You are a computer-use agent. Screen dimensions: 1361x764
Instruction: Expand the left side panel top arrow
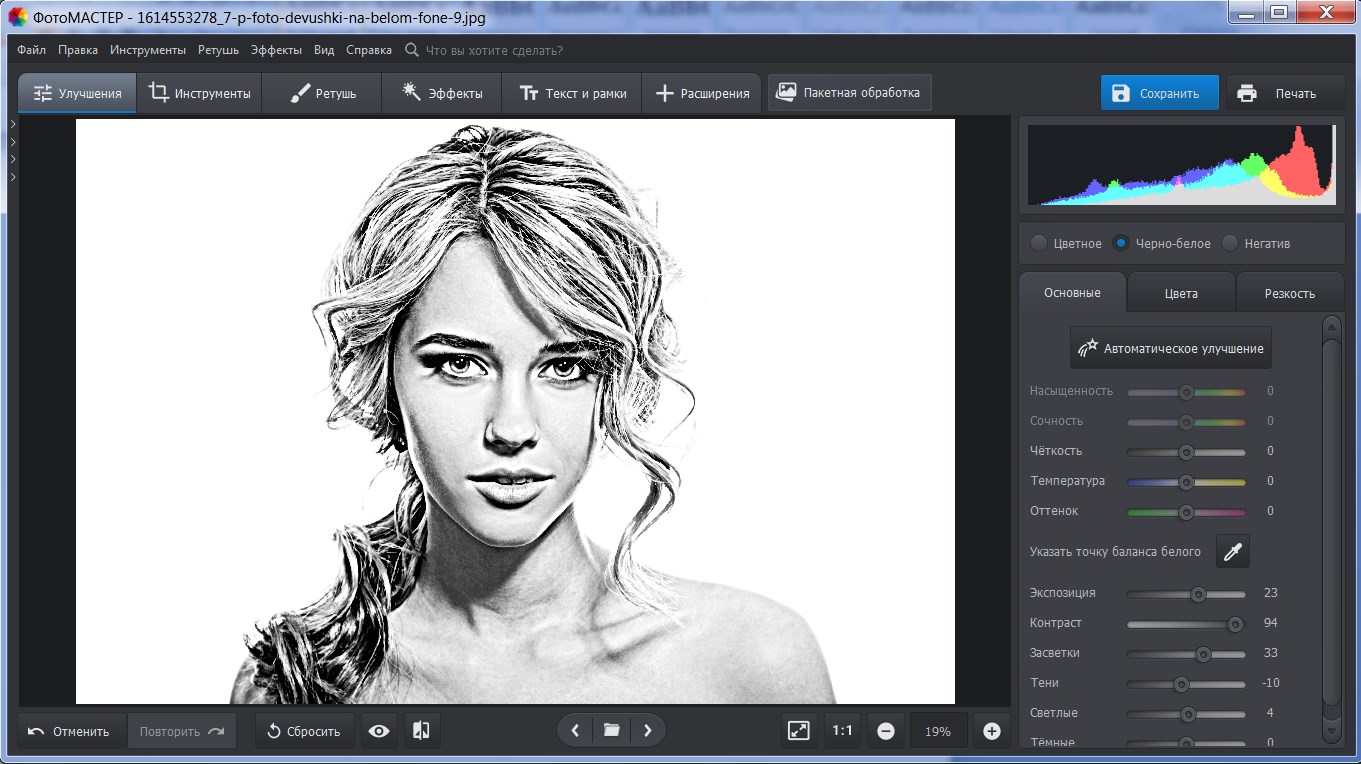[x=13, y=124]
